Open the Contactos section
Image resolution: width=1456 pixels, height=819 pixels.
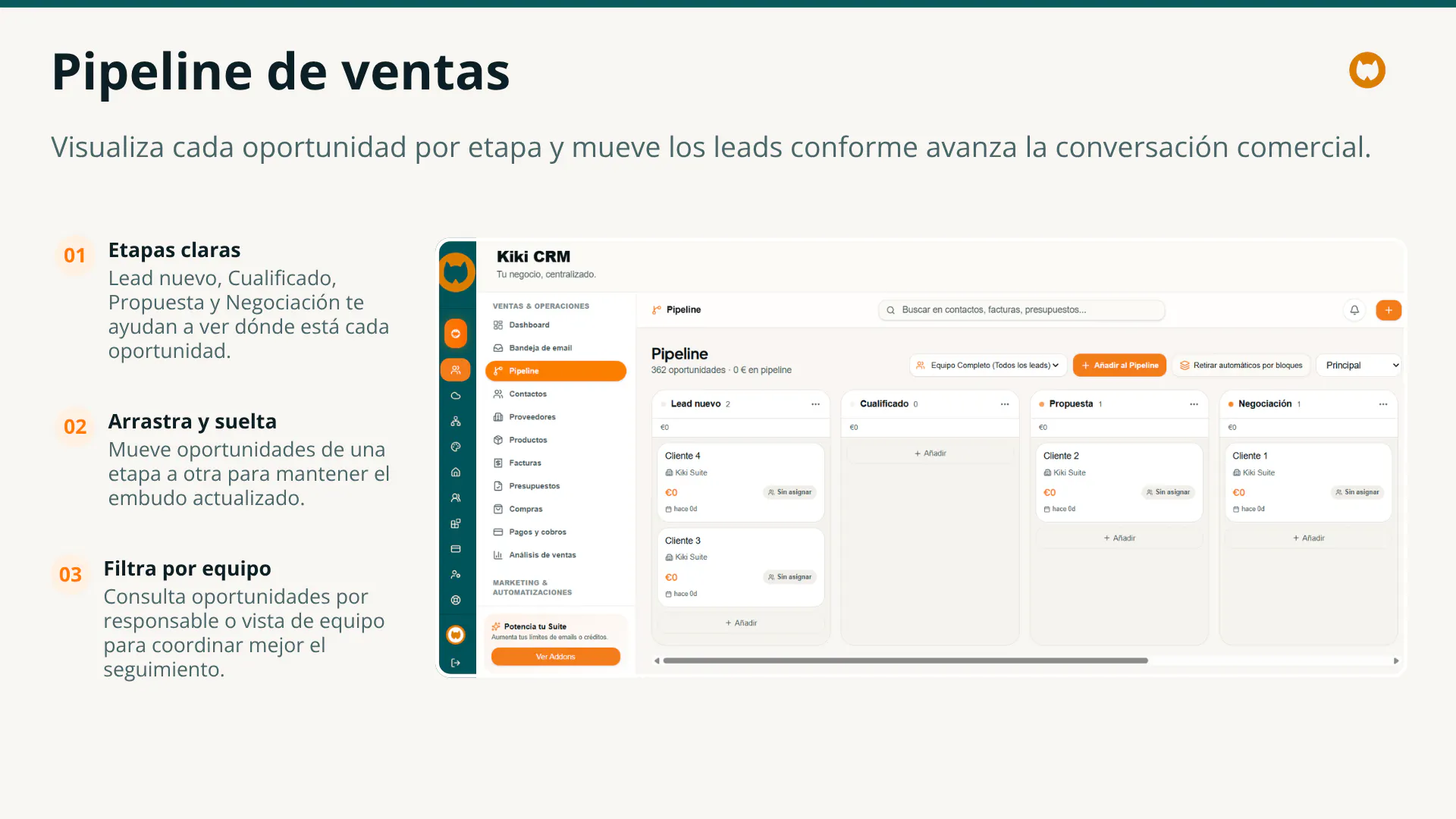(x=556, y=394)
